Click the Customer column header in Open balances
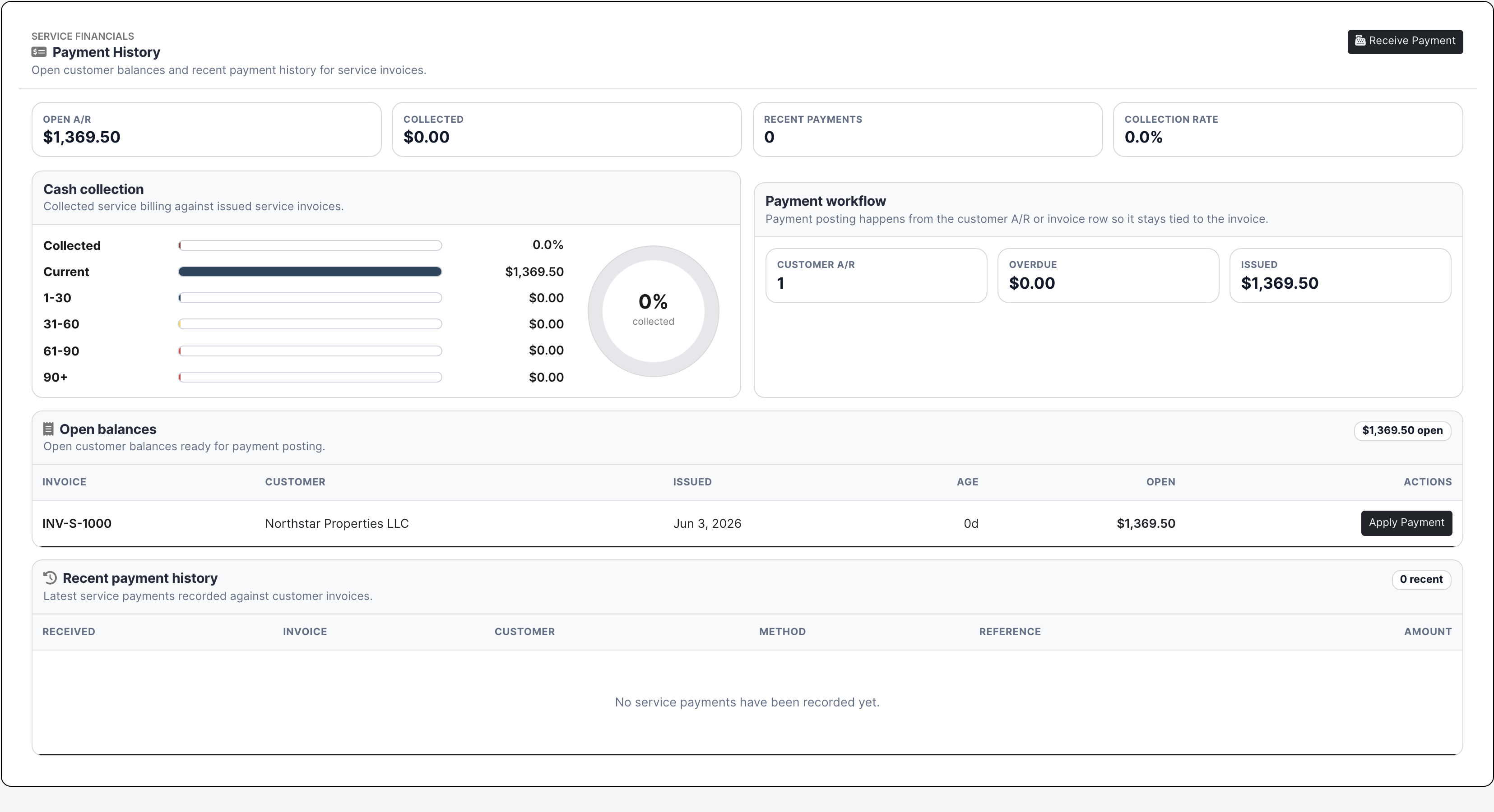 [295, 482]
